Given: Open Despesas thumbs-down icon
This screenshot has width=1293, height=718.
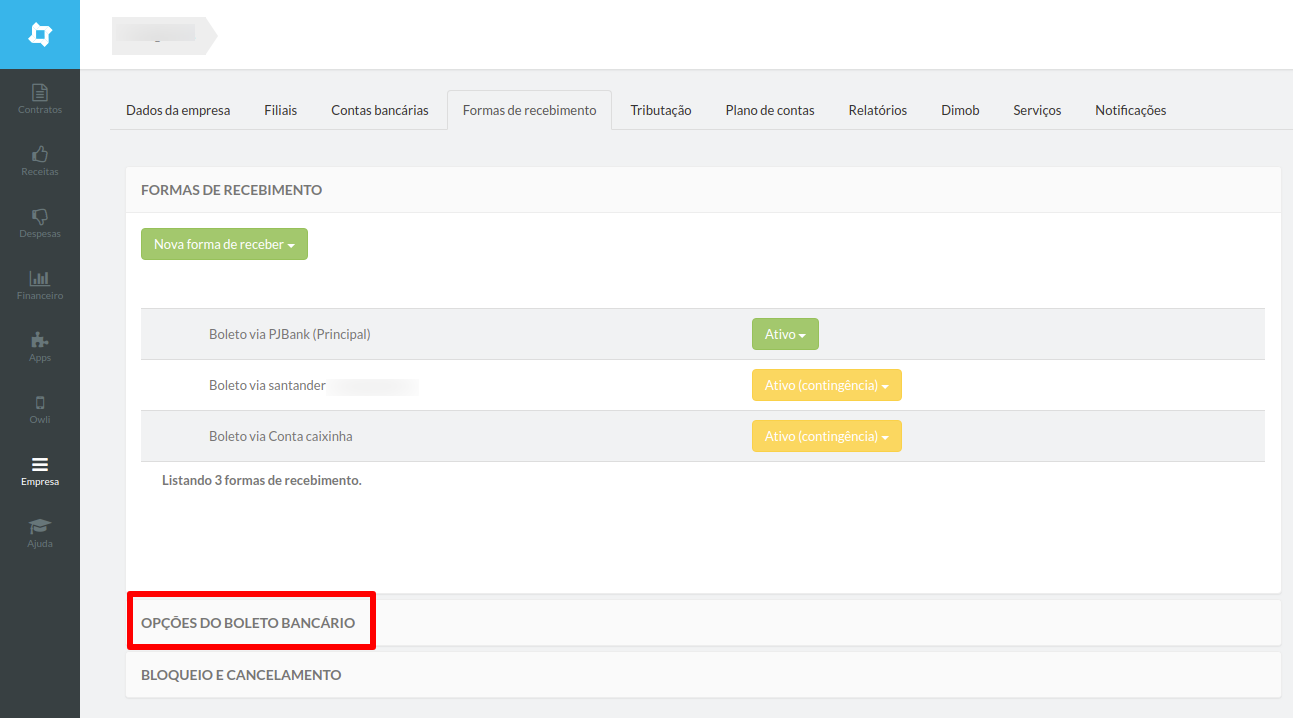Looking at the screenshot, I should (40, 217).
